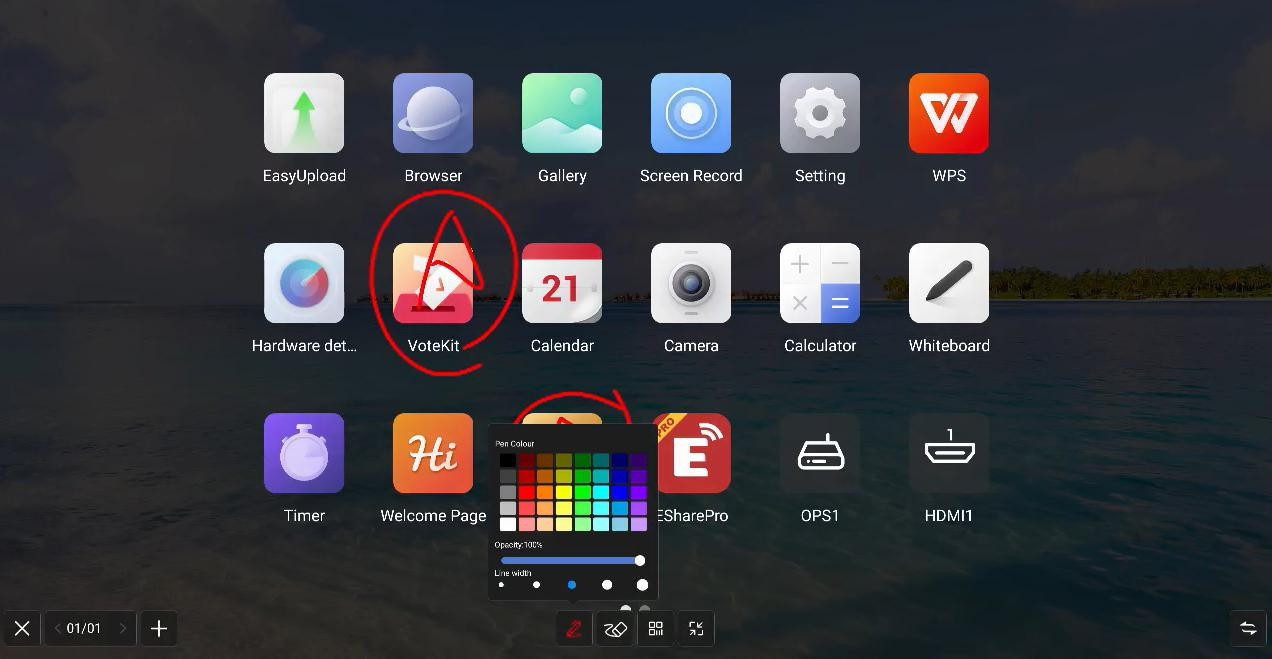Select the smallest line width dot

click(501, 585)
